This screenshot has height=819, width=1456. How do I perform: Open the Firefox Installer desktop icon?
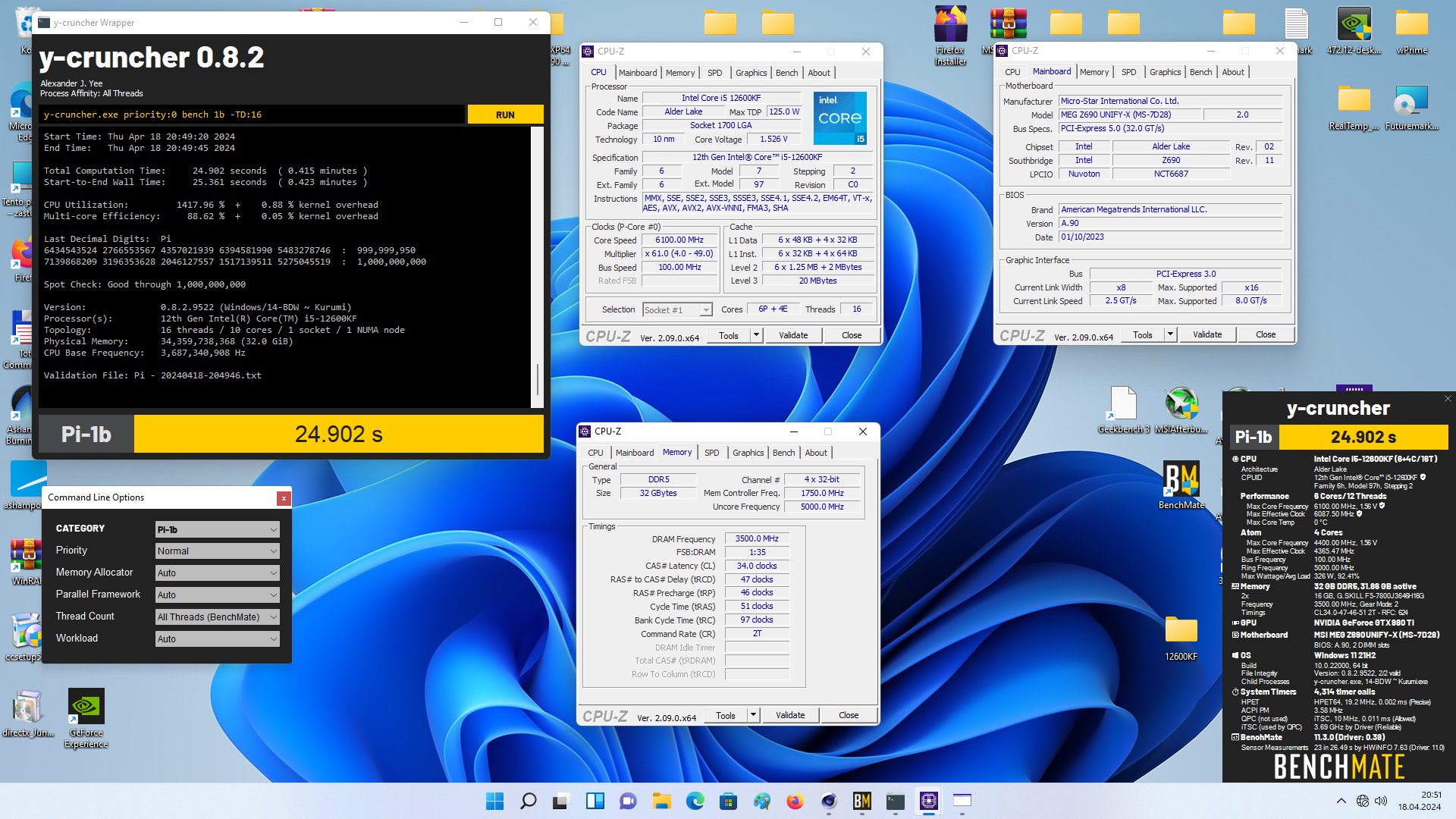tap(950, 35)
